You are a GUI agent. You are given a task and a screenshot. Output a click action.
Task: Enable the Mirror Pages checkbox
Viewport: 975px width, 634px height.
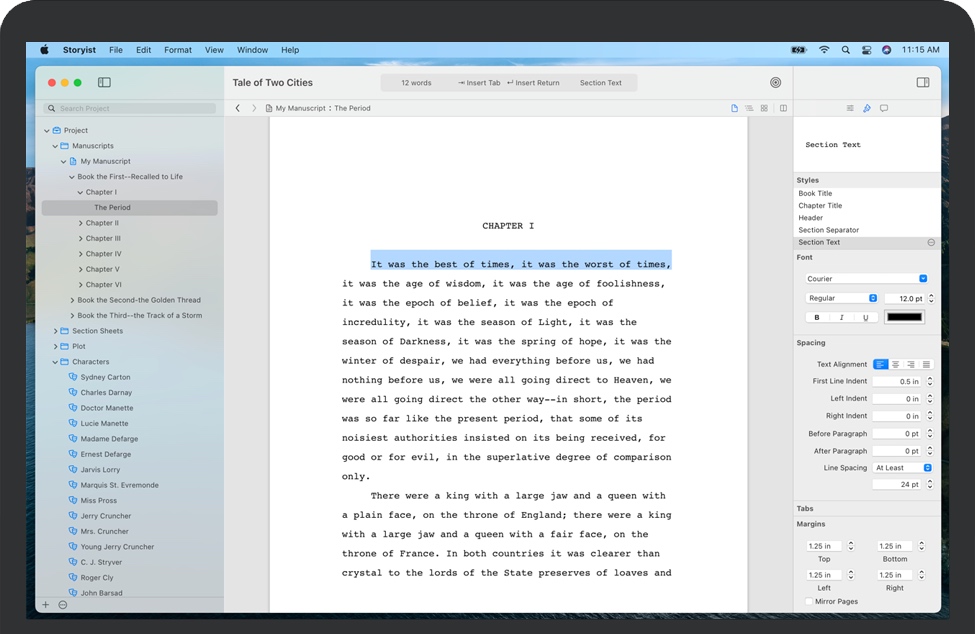click(809, 602)
